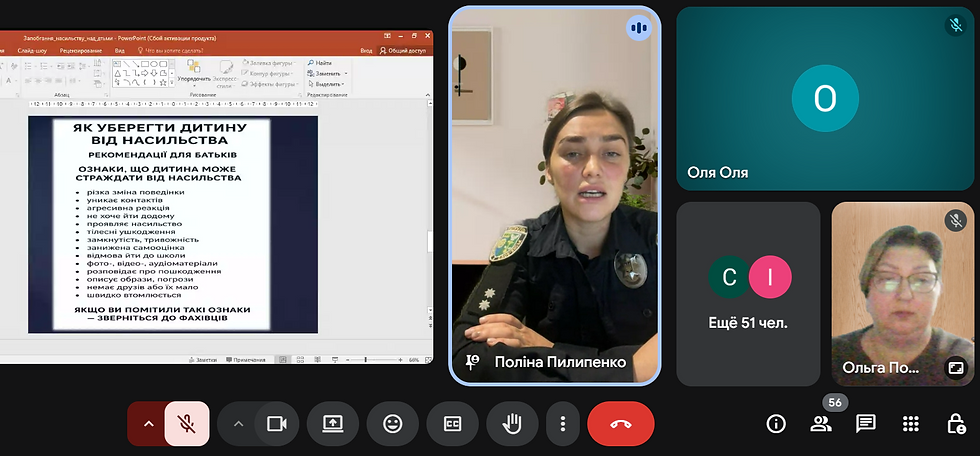Click the Общий доступ share button
Screen dimensions: 980x456
tap(402, 51)
